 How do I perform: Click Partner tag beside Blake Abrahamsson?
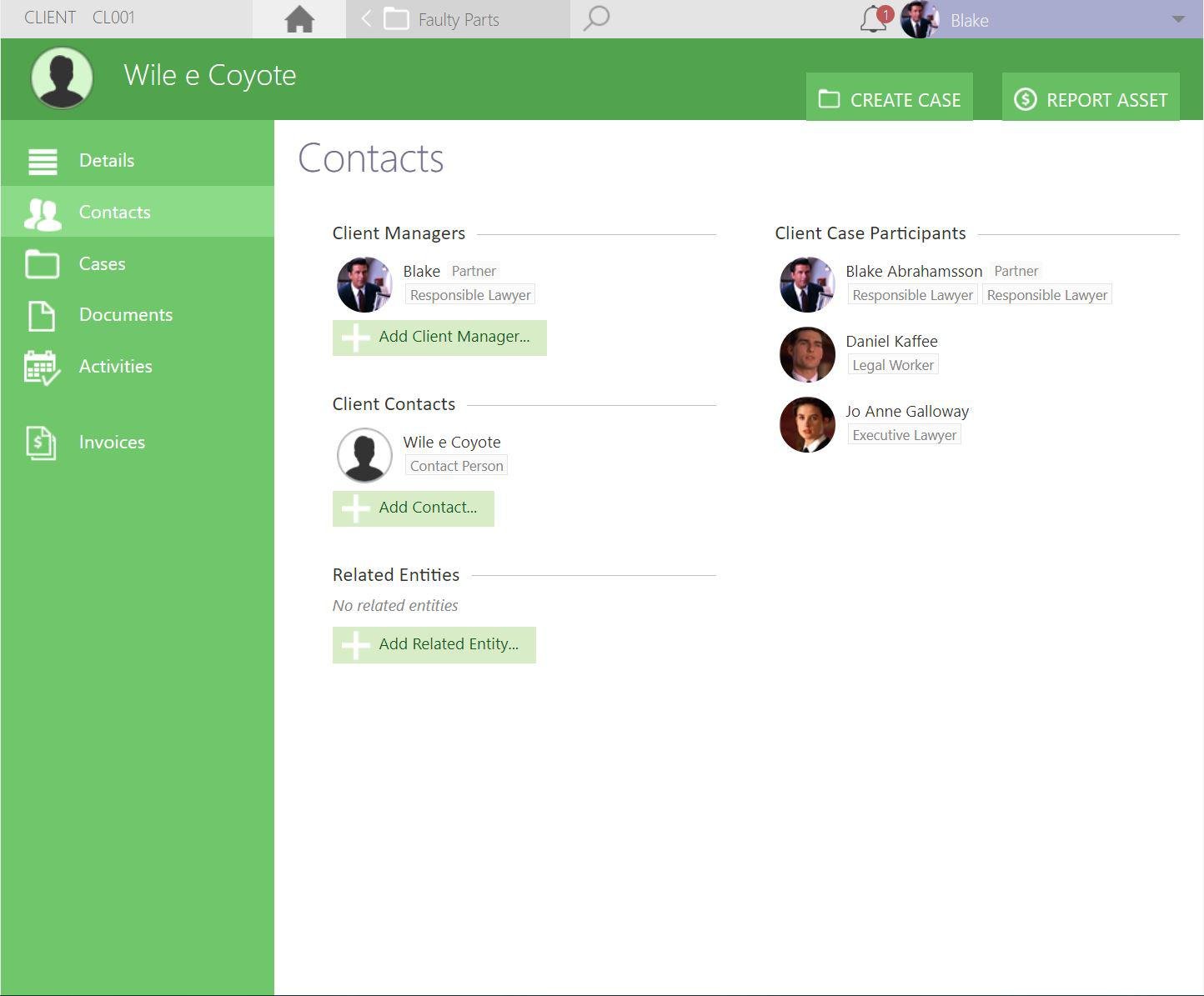tap(1016, 271)
